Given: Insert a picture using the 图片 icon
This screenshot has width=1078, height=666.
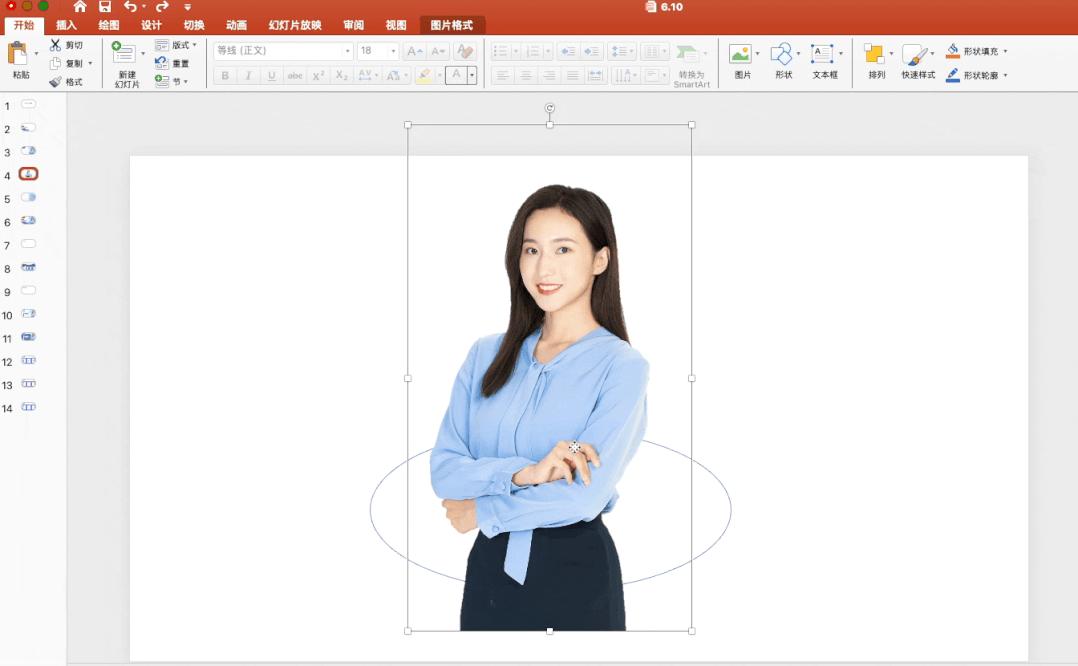Looking at the screenshot, I should 741,55.
